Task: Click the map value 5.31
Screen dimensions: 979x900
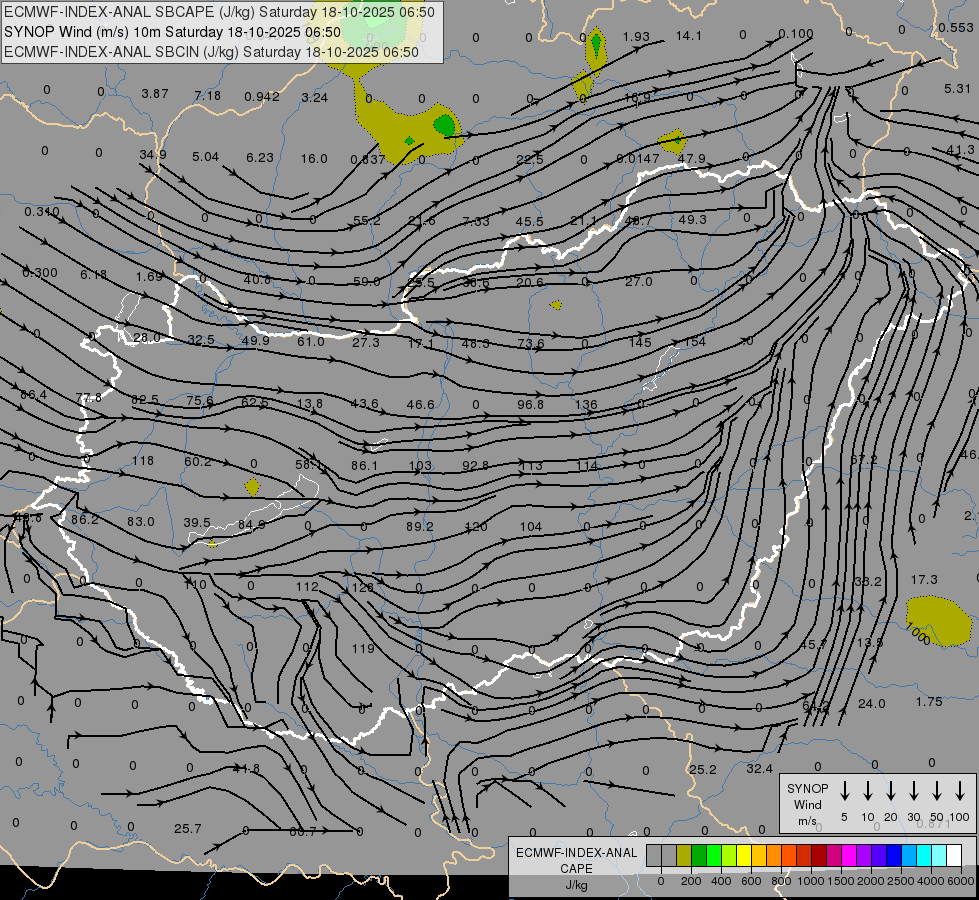Action: (958, 89)
